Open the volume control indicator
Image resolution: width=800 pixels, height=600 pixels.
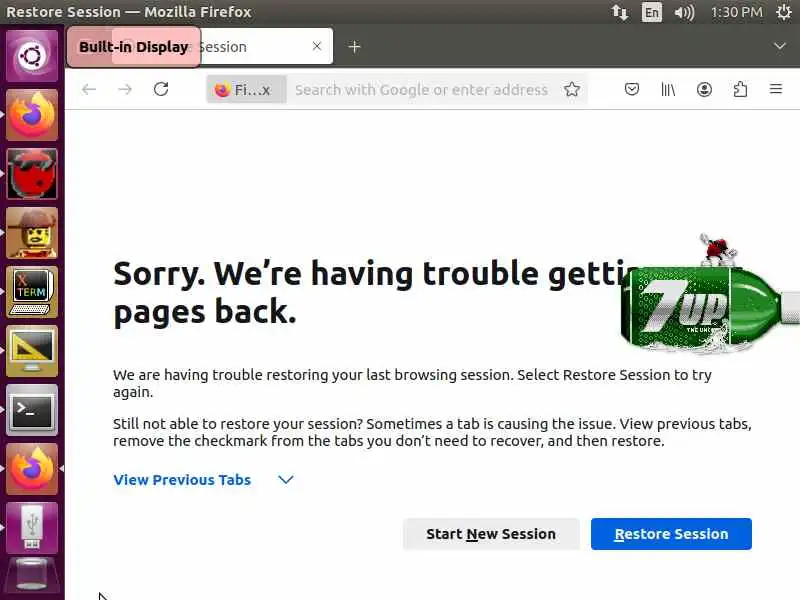[x=684, y=12]
